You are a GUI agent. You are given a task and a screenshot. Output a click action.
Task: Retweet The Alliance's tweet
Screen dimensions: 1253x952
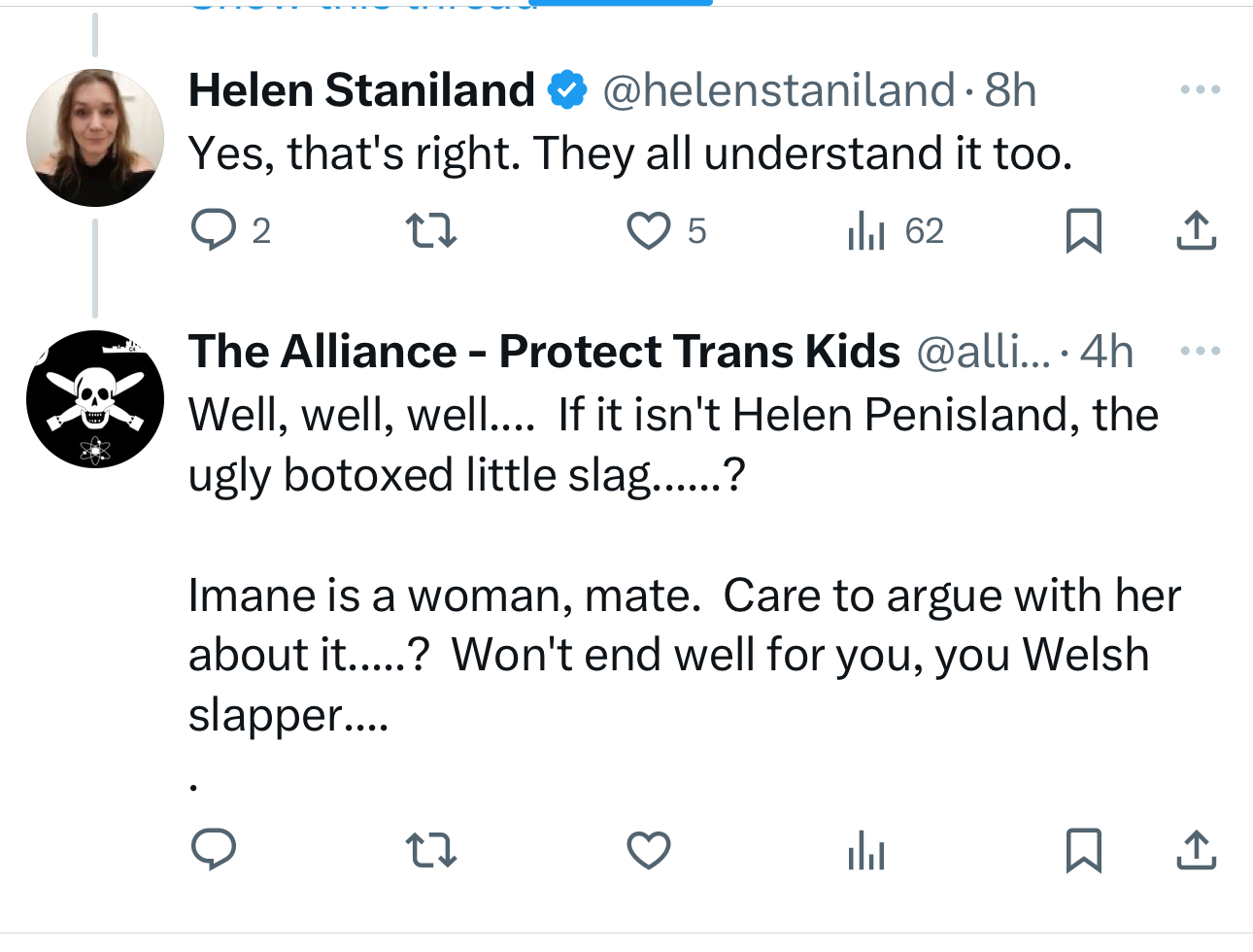click(x=430, y=850)
